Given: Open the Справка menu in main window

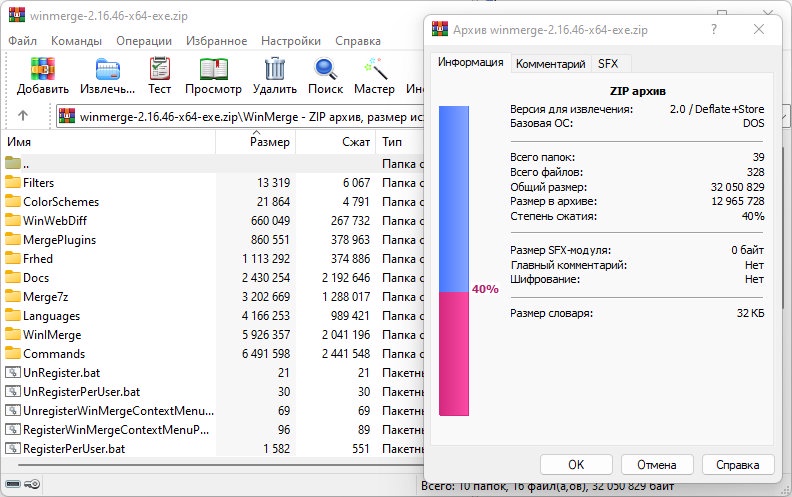Looking at the screenshot, I should (x=358, y=41).
